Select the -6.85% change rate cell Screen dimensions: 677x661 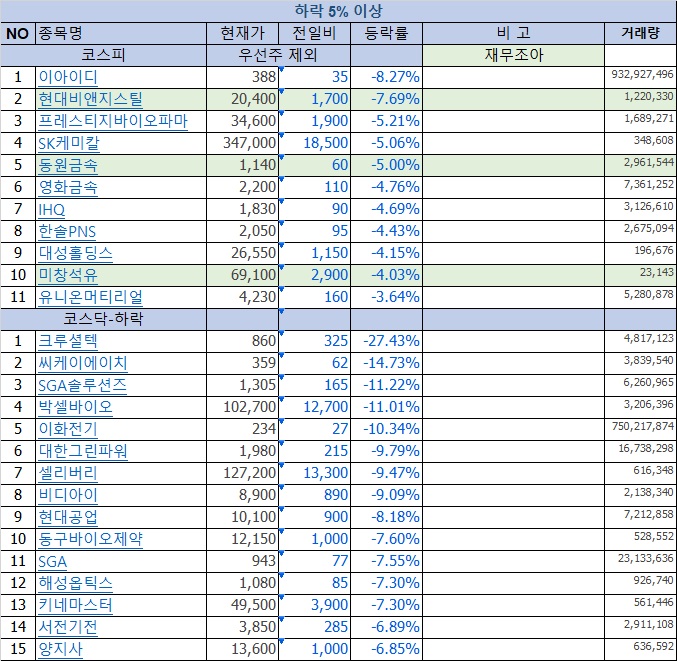[386, 650]
